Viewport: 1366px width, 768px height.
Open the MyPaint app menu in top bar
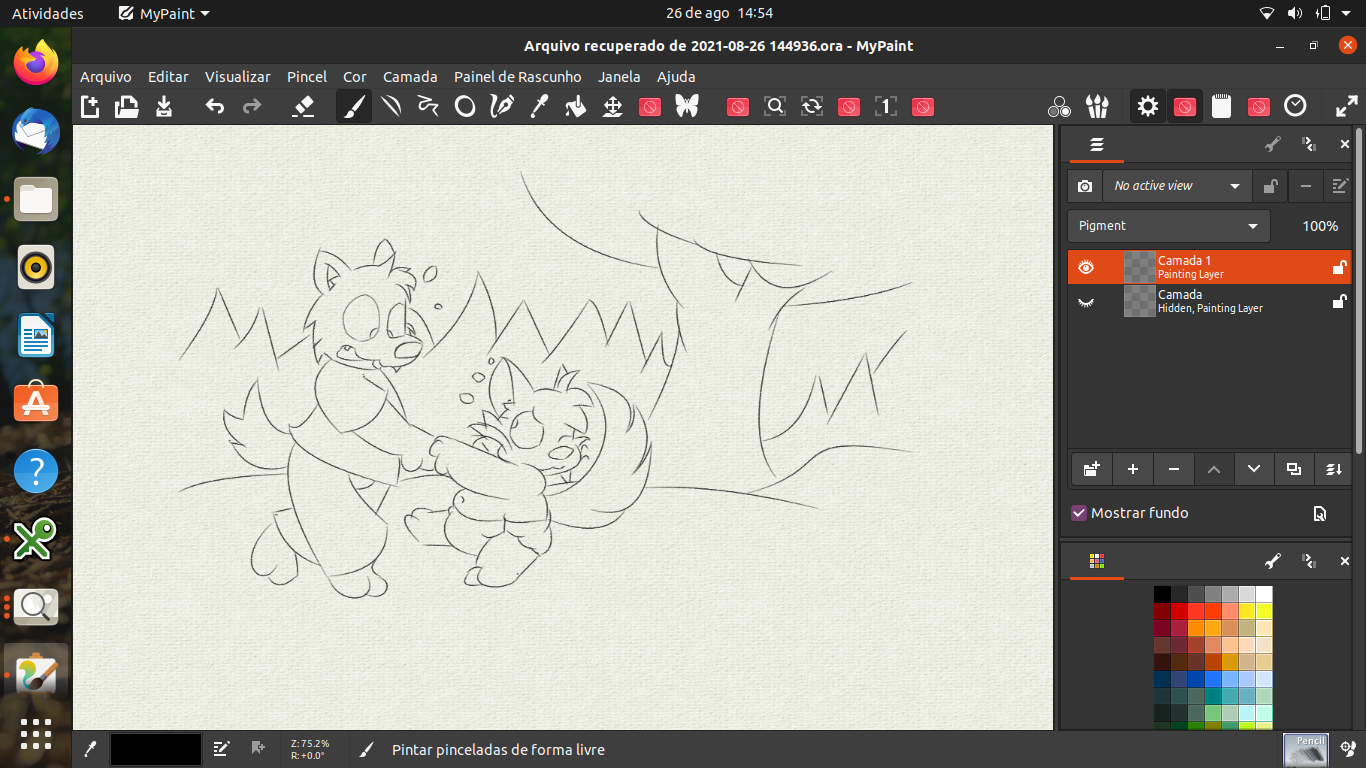click(164, 13)
